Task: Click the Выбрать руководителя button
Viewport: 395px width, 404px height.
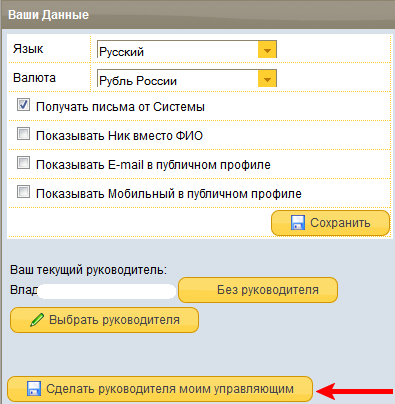Action: (104, 320)
